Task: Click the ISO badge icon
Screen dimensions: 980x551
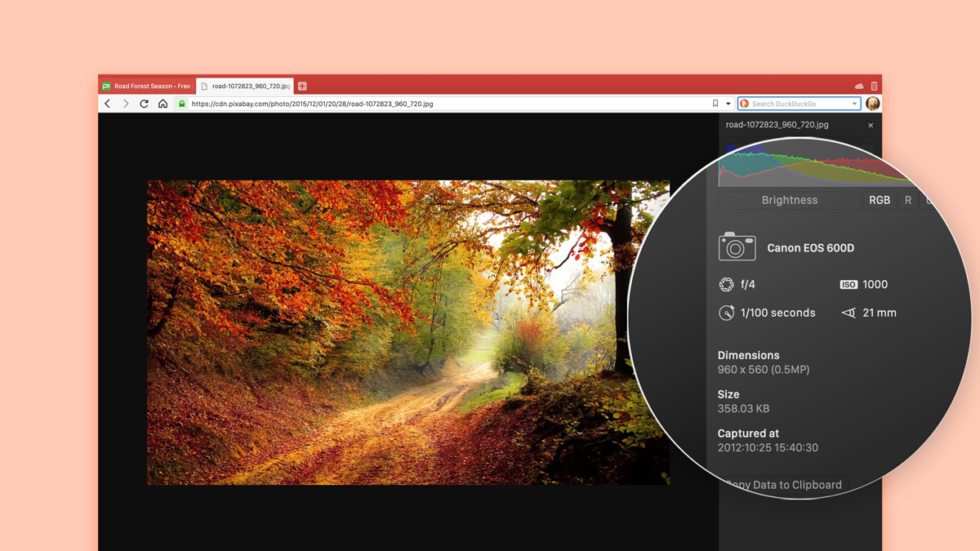Action: tap(848, 285)
